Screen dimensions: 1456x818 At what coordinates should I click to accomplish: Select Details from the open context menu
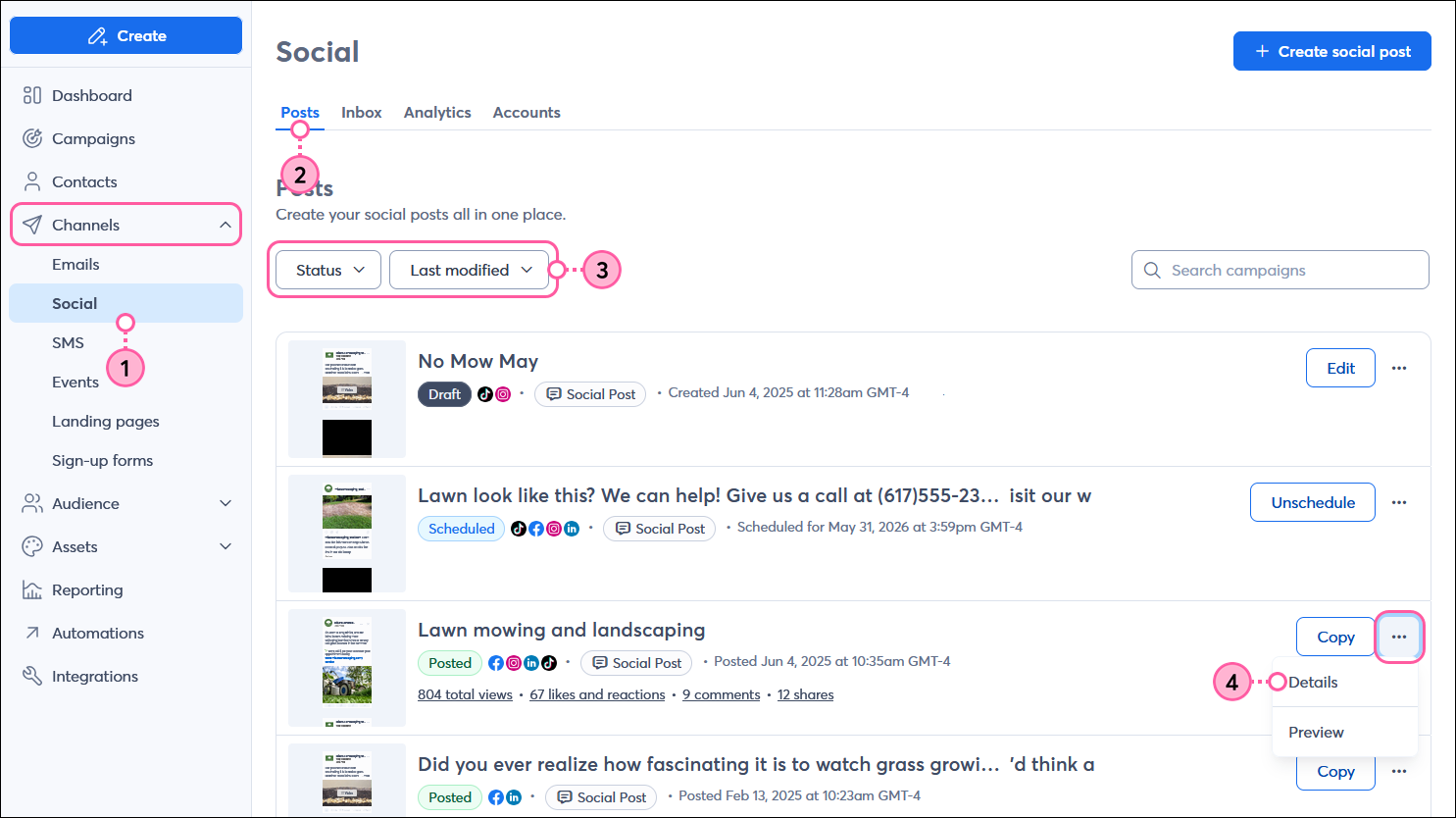pos(1315,682)
